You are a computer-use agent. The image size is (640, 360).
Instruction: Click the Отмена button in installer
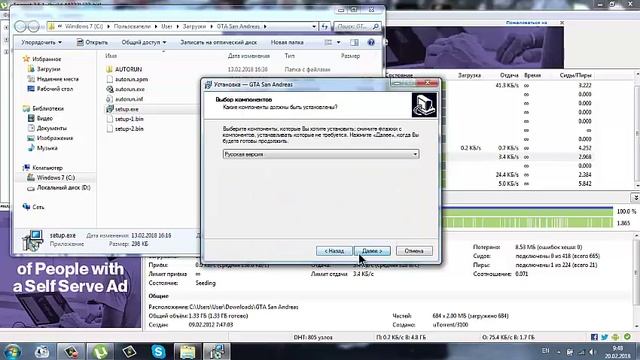click(414, 251)
